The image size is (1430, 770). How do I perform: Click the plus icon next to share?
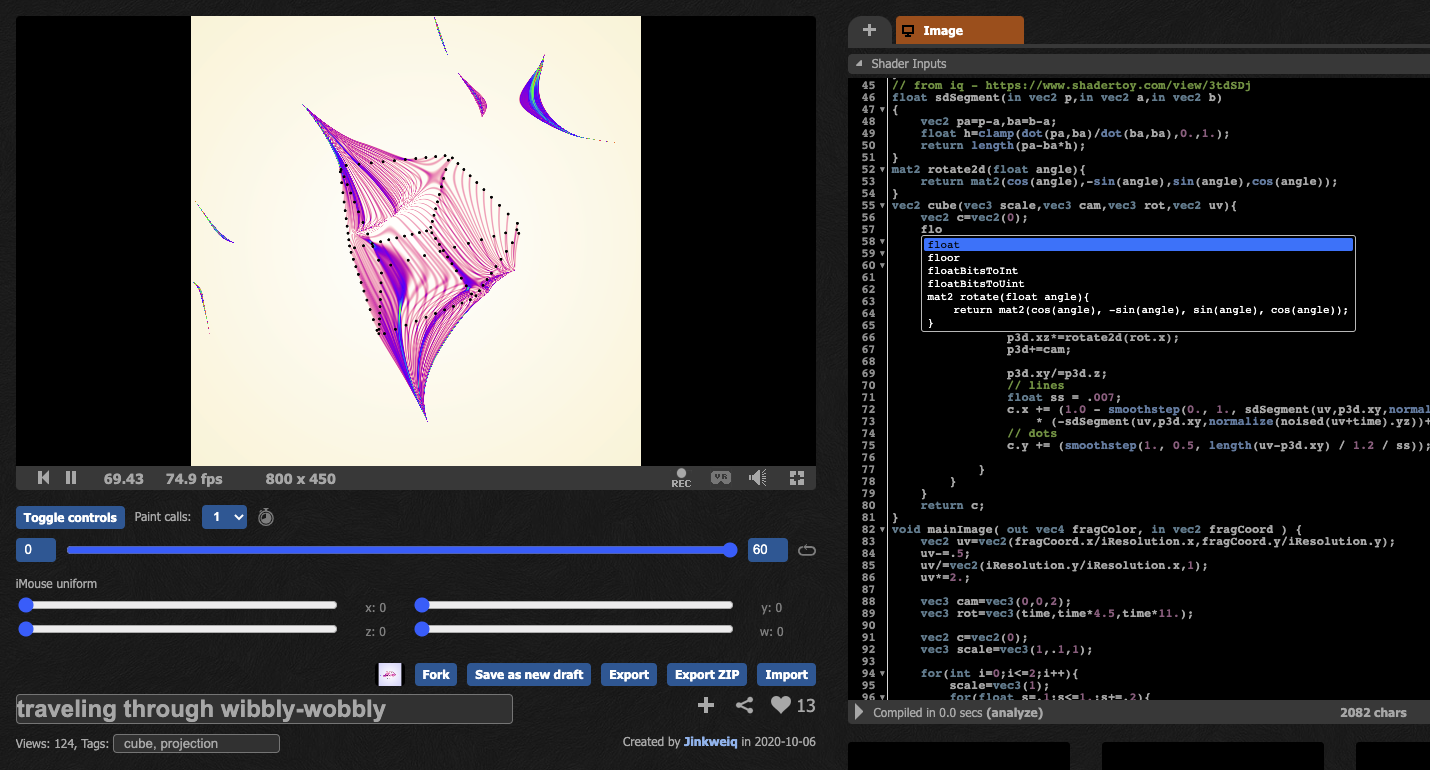tap(706, 705)
